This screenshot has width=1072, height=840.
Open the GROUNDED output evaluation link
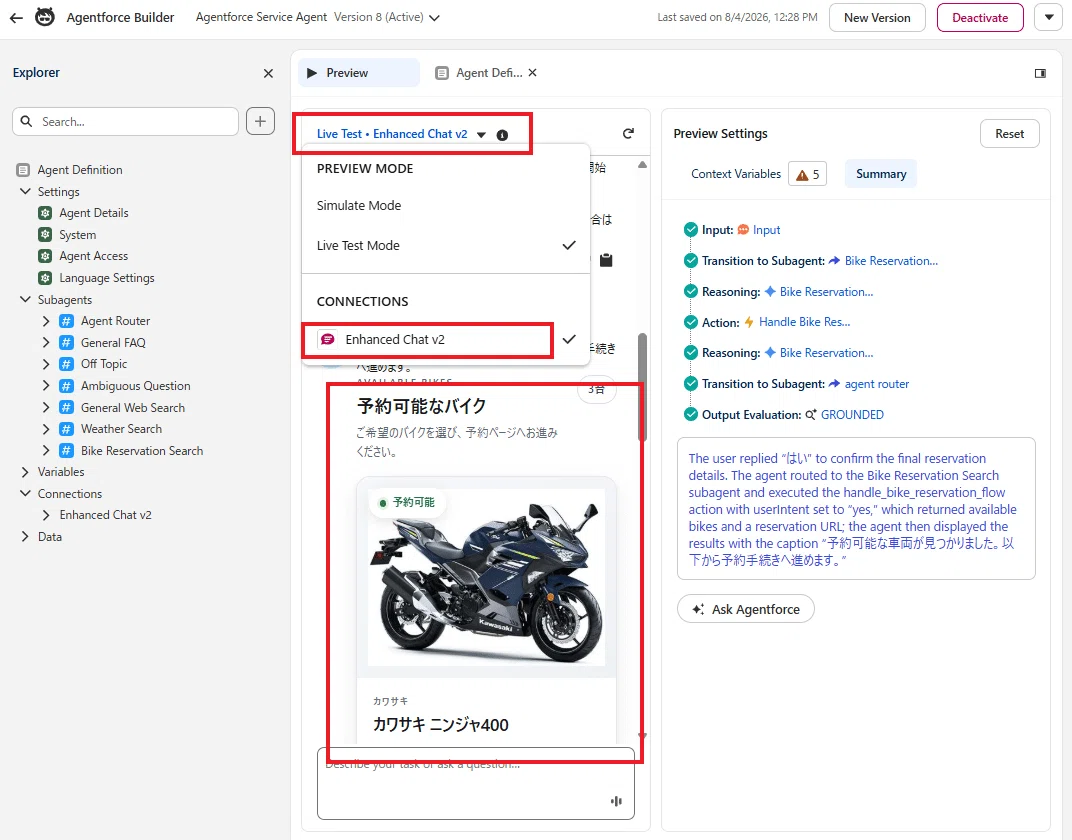pyautogui.click(x=852, y=415)
